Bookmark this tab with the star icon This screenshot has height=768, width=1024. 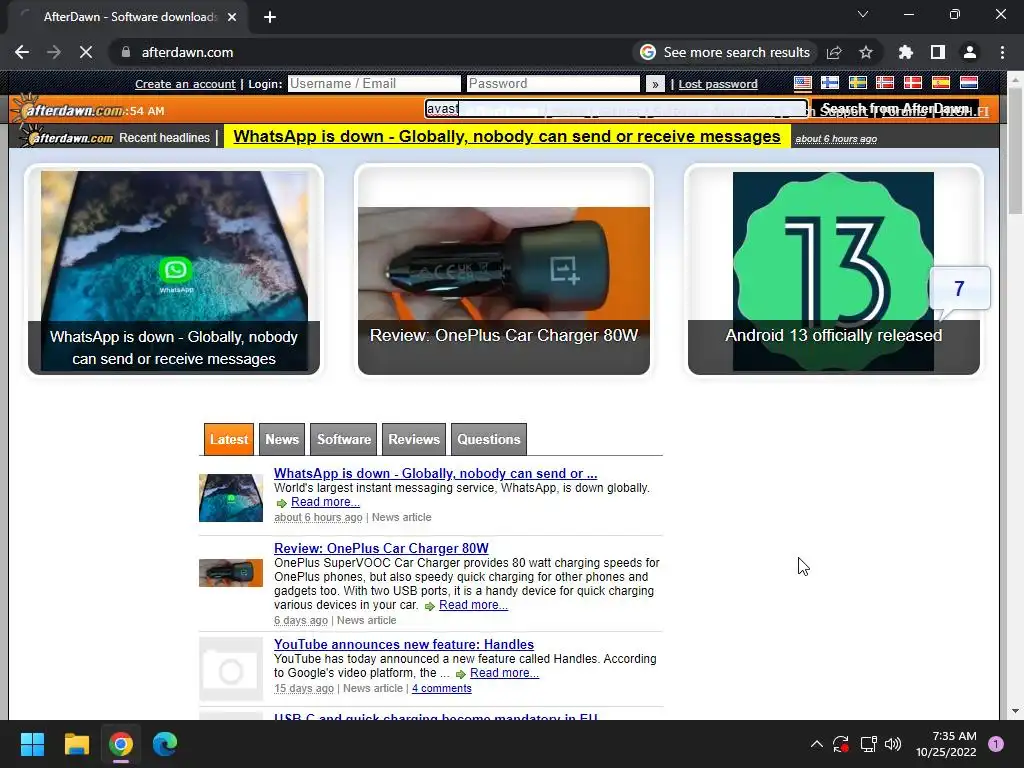(866, 52)
